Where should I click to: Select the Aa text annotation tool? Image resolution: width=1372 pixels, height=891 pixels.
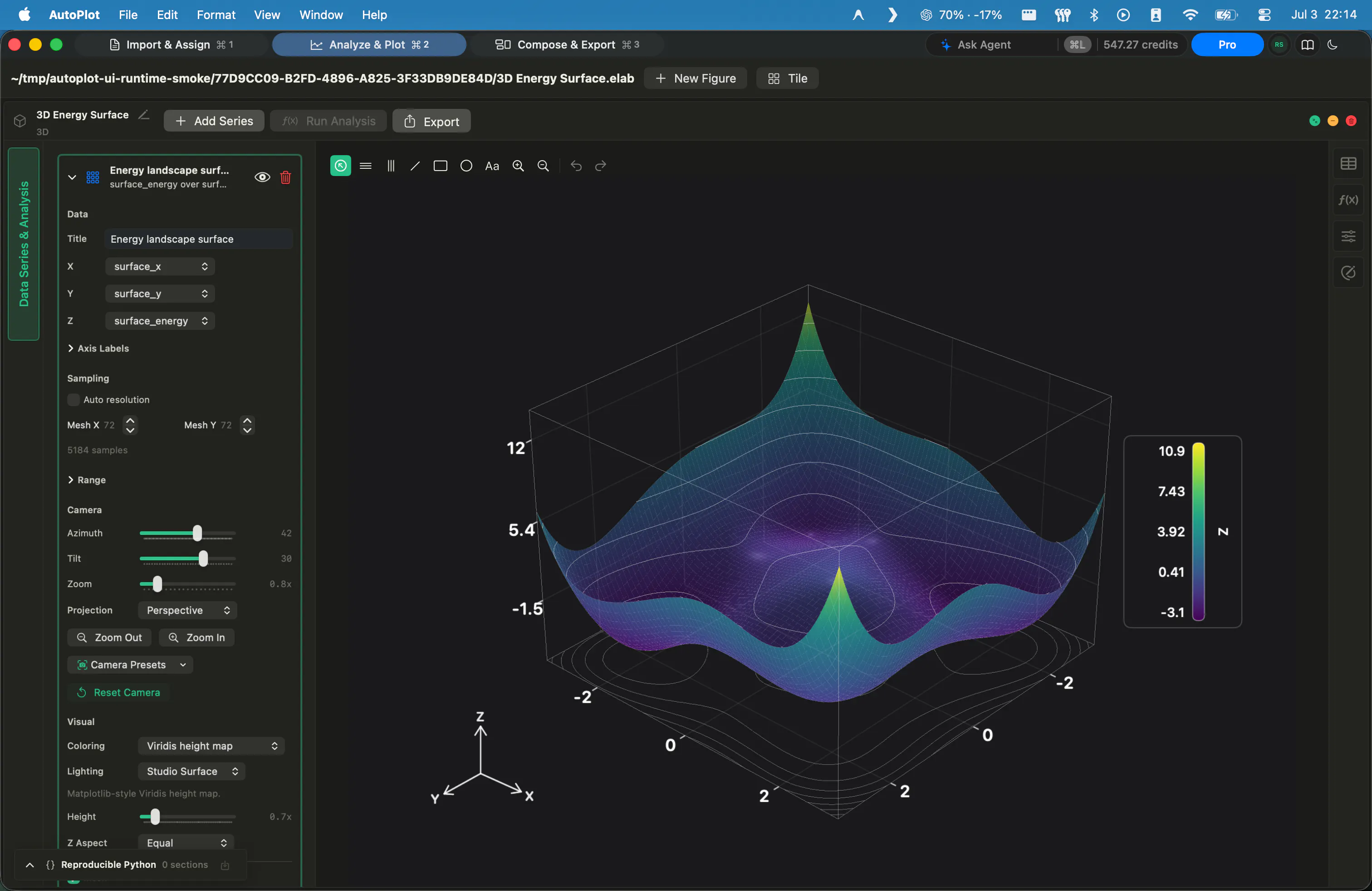(492, 166)
